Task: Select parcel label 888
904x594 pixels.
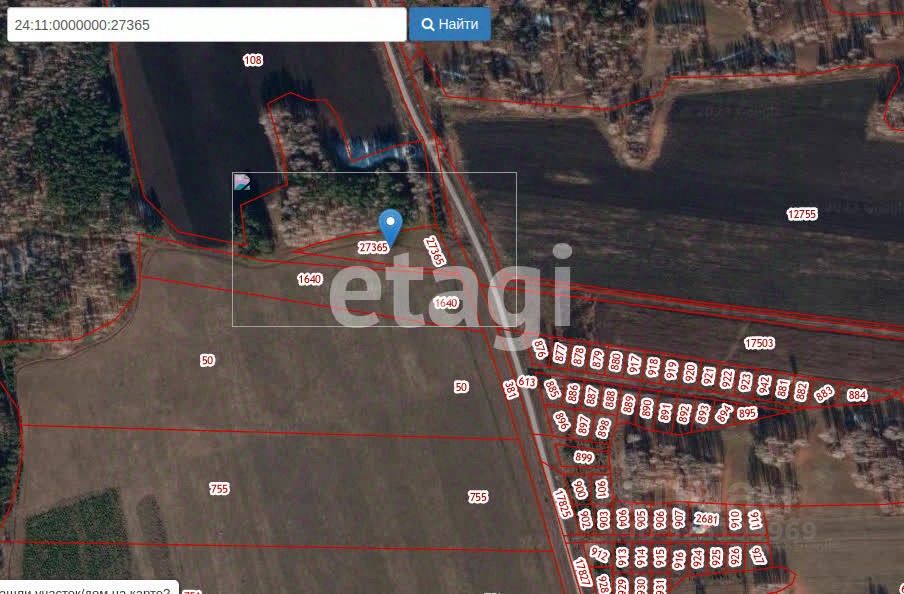Action: 609,399
